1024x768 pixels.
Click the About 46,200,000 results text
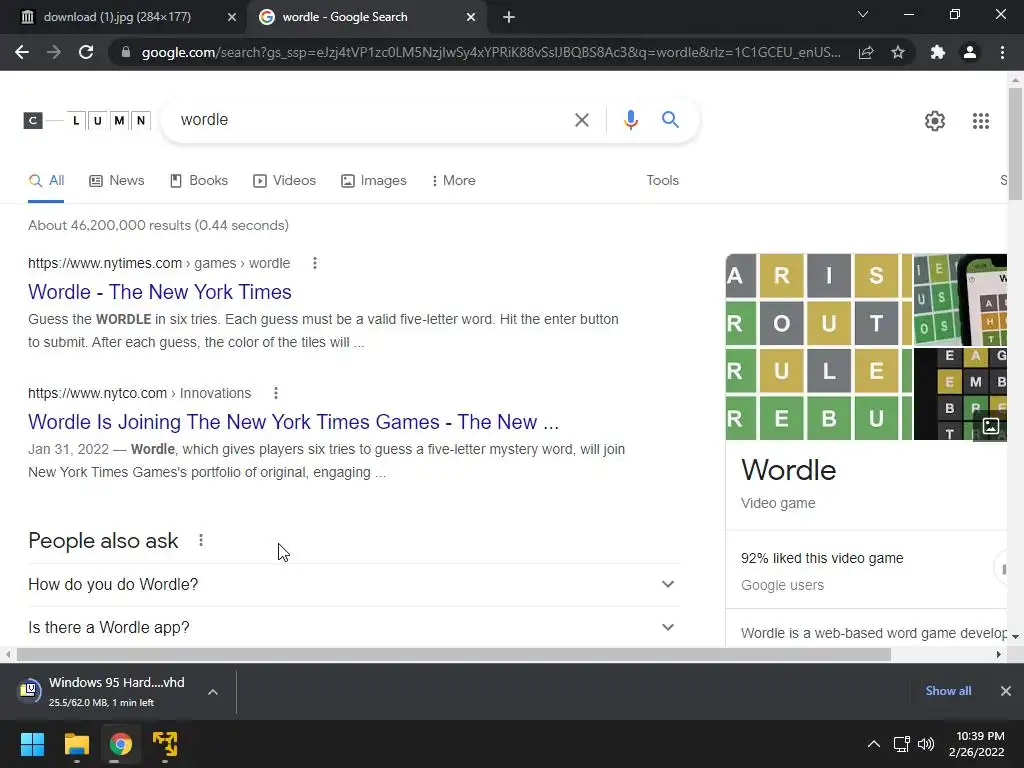[158, 225]
